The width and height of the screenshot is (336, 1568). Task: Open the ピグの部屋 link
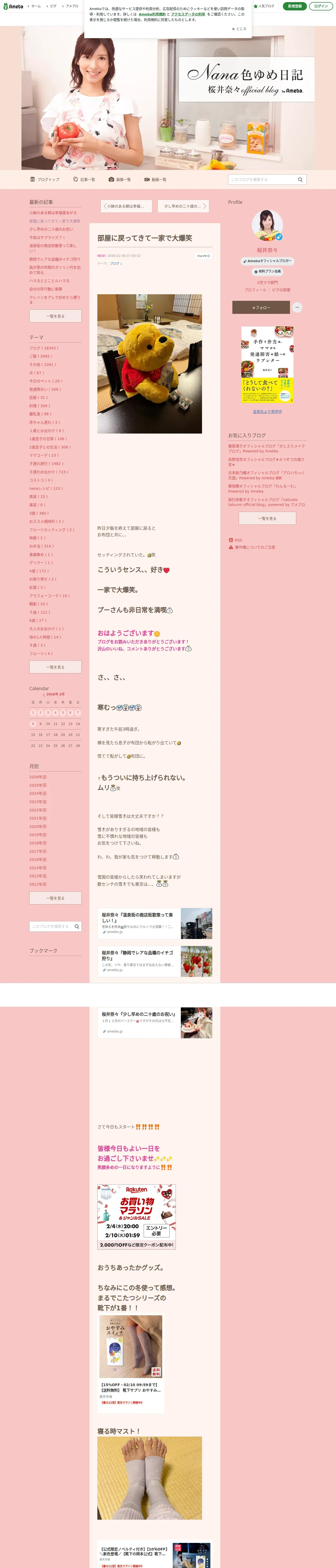(x=281, y=290)
